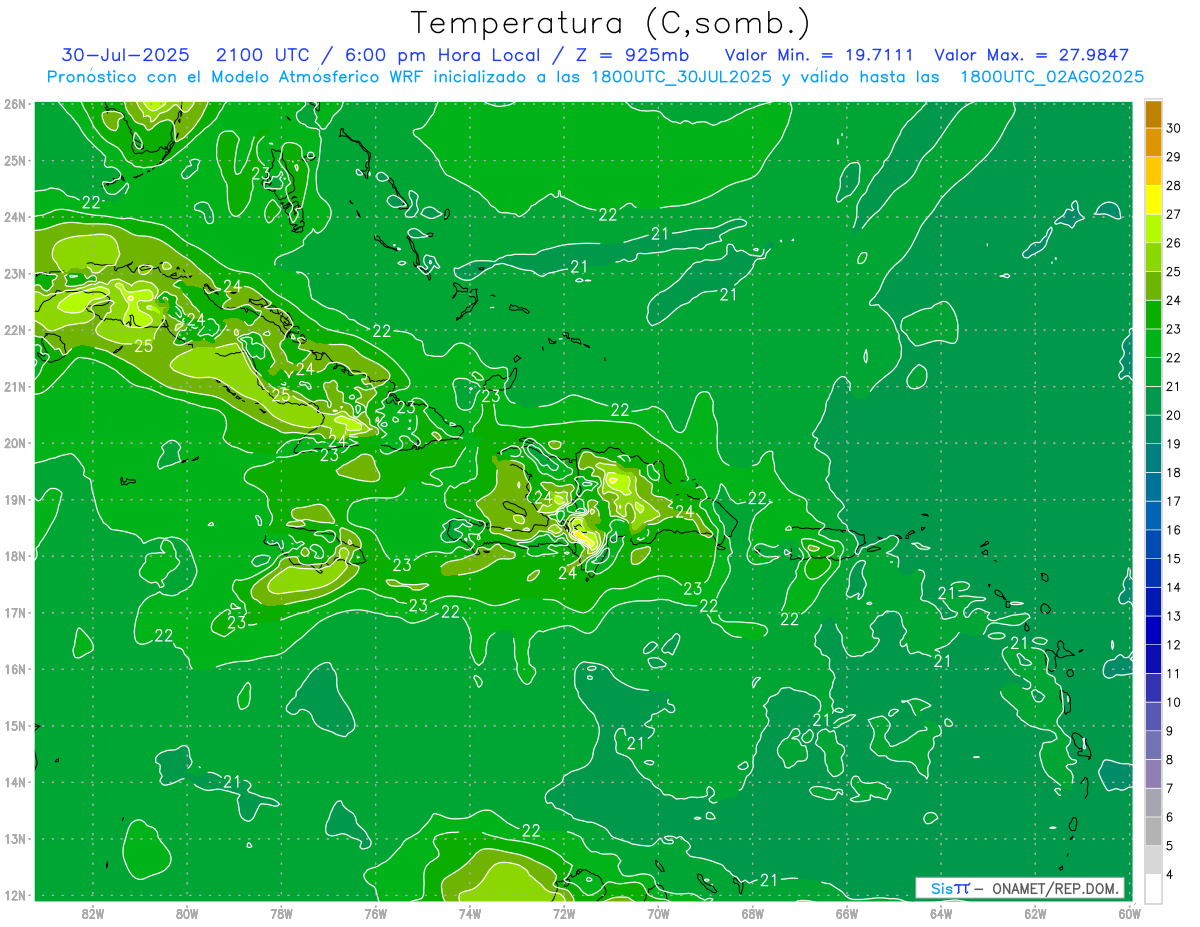The image size is (1200, 927).
Task: Click the 66W longitude axis label
Action: (847, 913)
